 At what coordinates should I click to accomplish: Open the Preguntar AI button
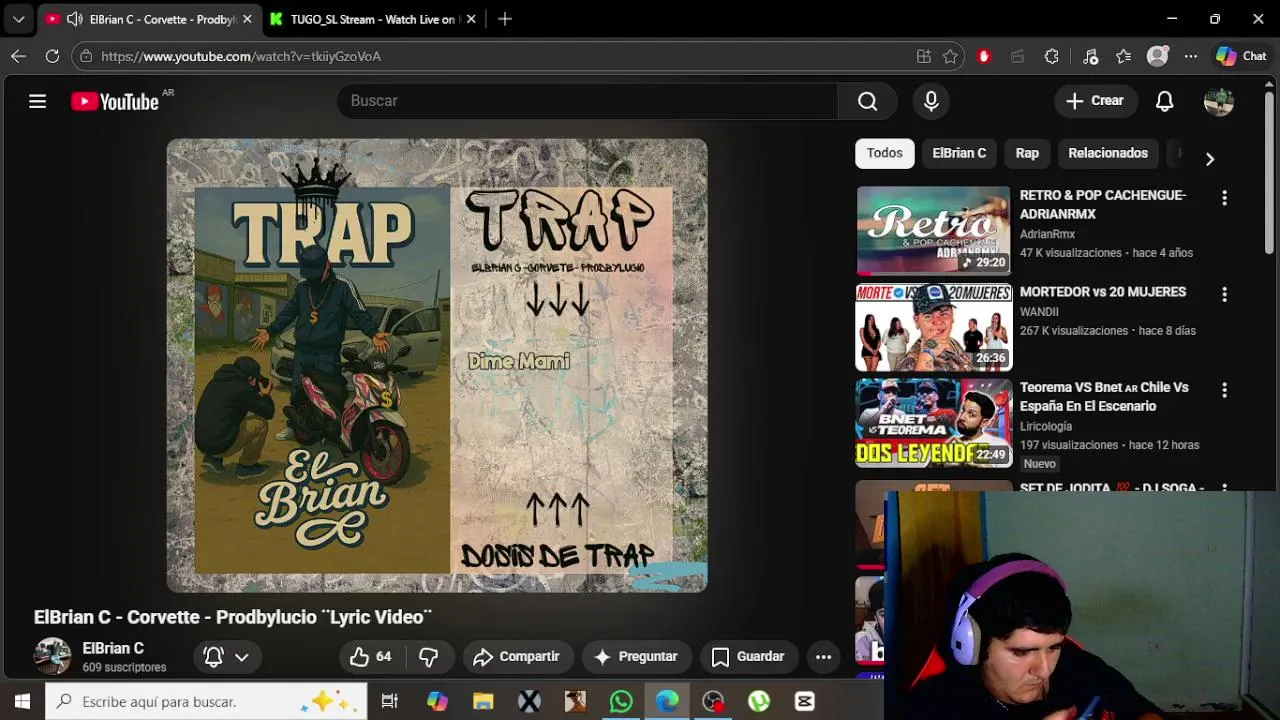click(x=636, y=657)
